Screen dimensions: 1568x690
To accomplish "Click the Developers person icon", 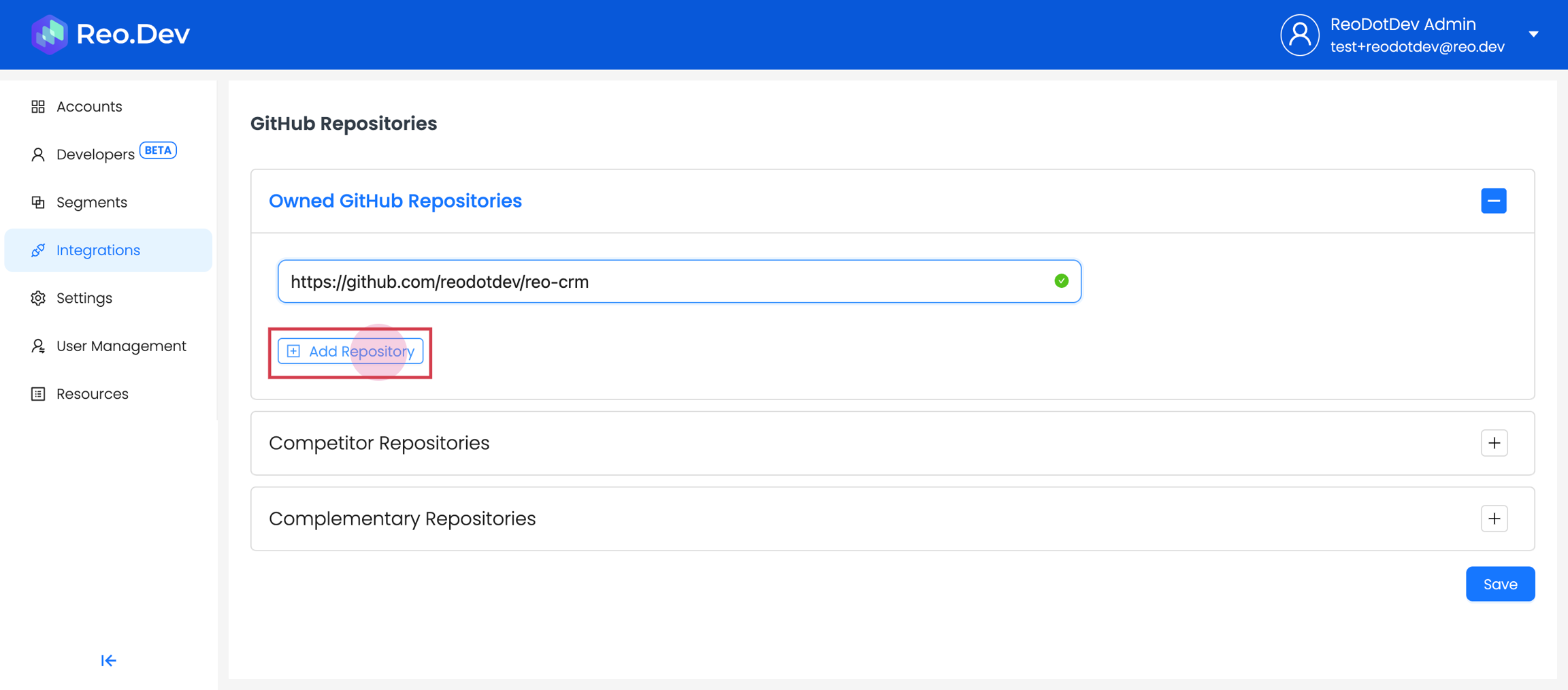I will click(x=38, y=154).
